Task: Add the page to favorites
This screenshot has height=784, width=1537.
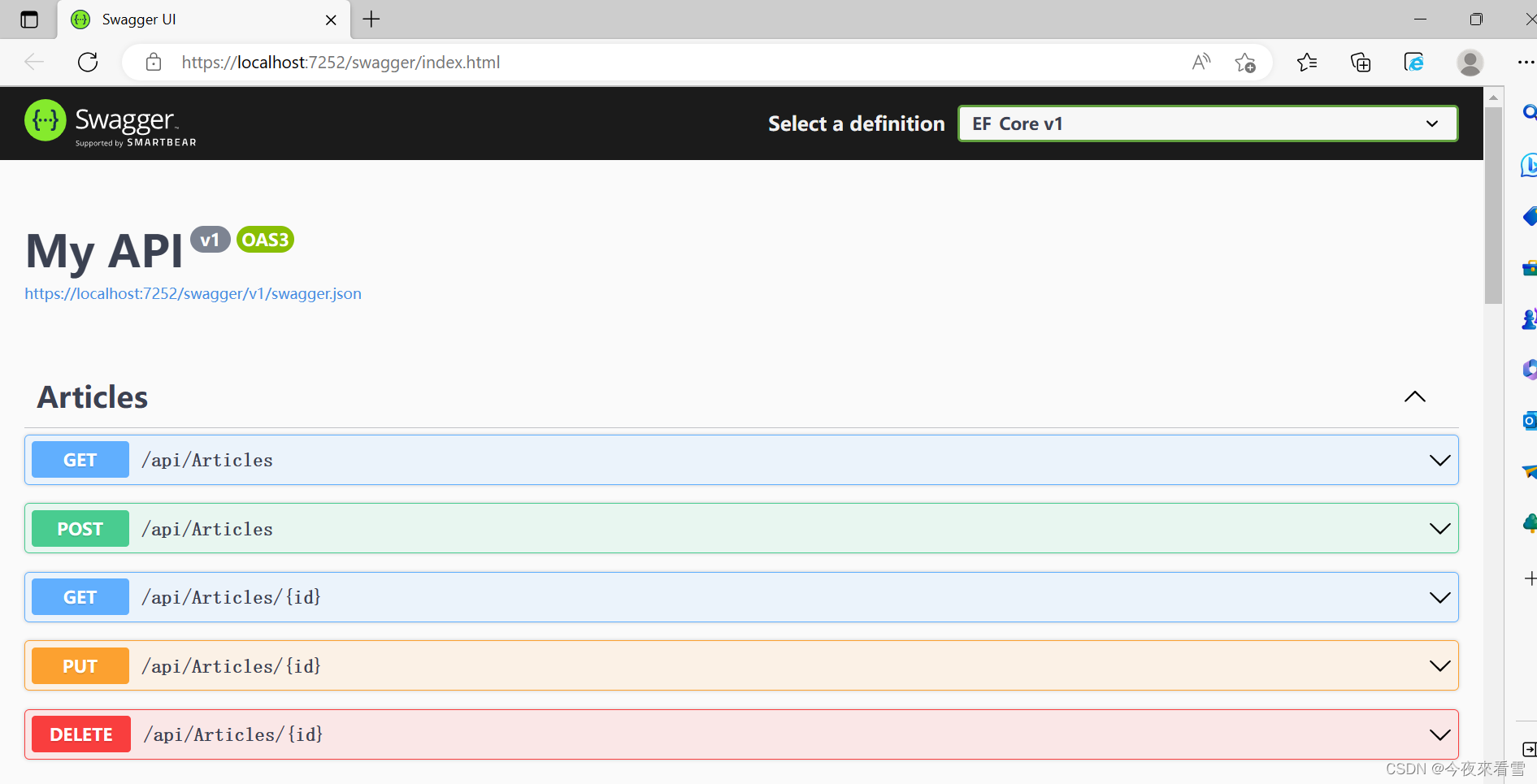Action: 1245,62
